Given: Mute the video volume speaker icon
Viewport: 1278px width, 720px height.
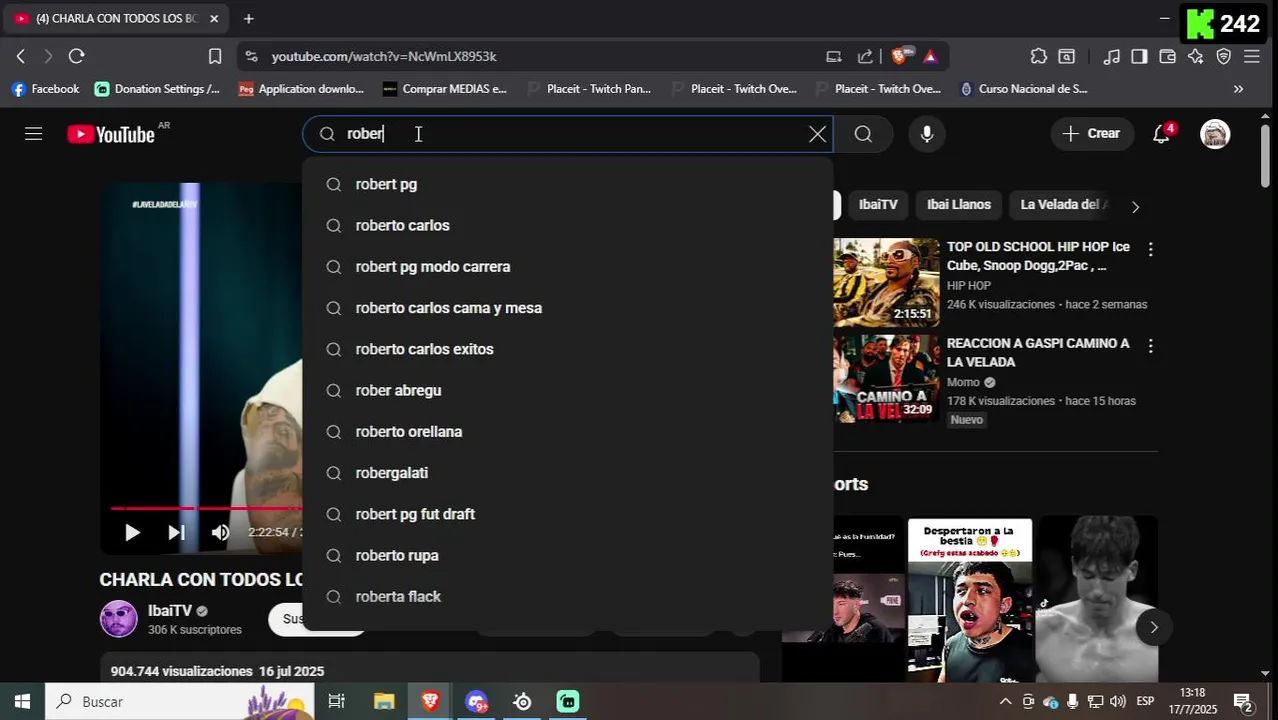Looking at the screenshot, I should tap(220, 533).
